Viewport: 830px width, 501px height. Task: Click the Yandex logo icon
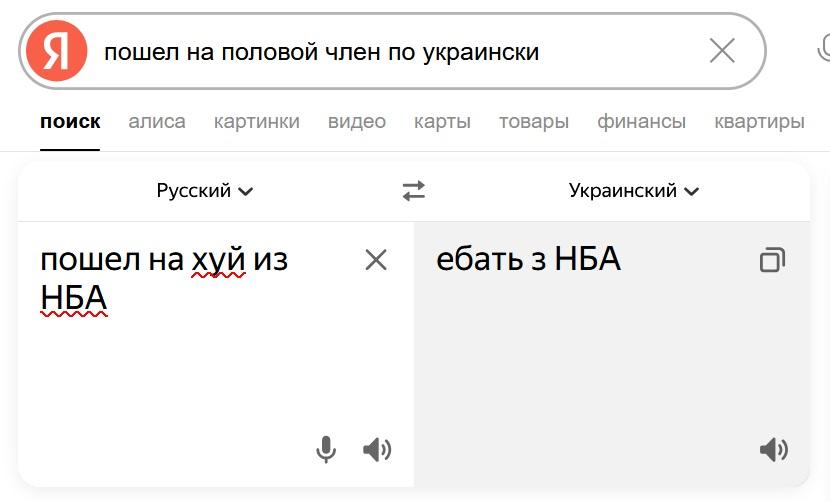coord(57,51)
